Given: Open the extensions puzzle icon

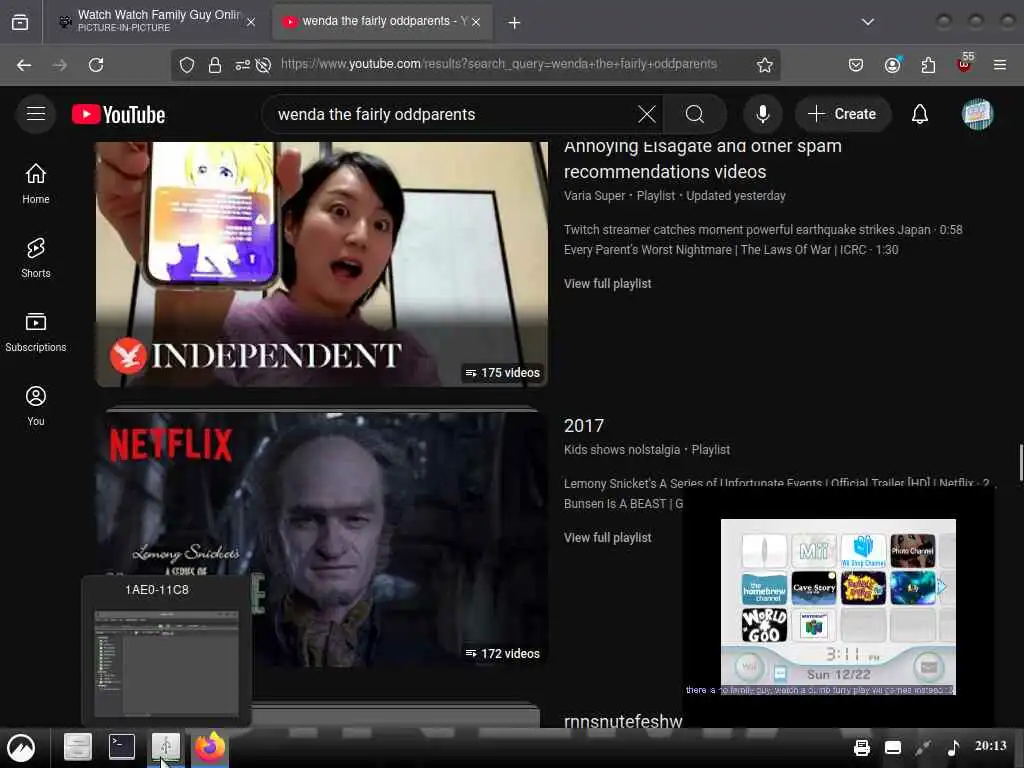Looking at the screenshot, I should click(928, 65).
